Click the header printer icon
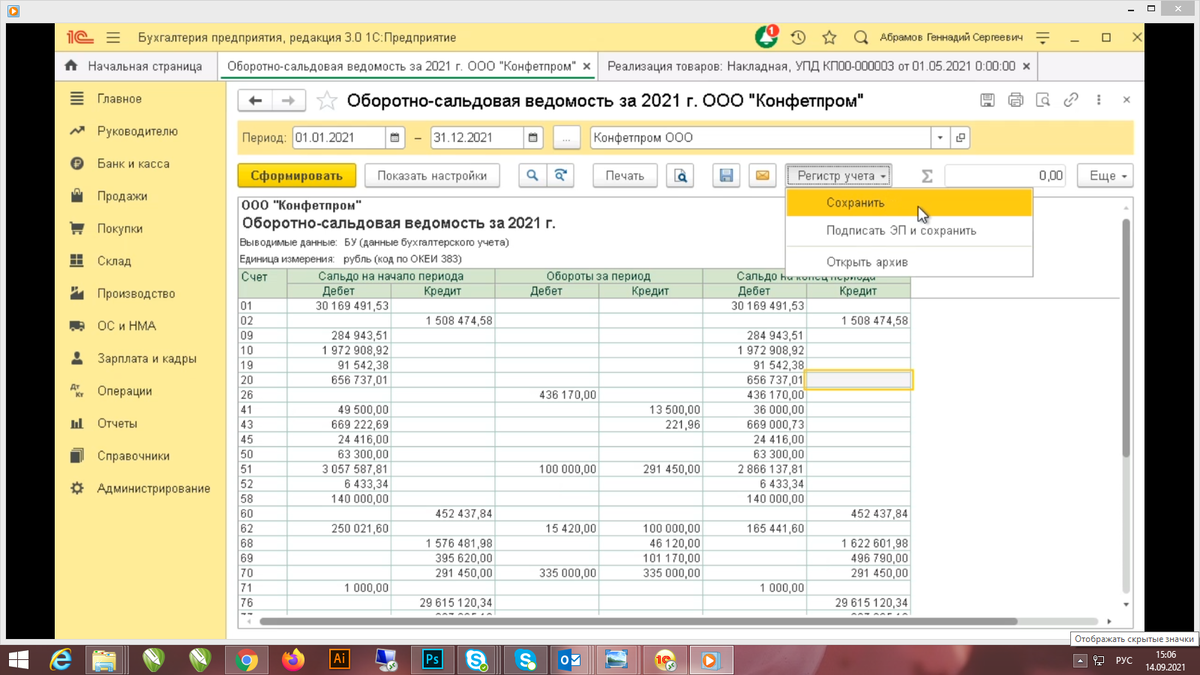The width and height of the screenshot is (1200, 675). tap(1015, 100)
